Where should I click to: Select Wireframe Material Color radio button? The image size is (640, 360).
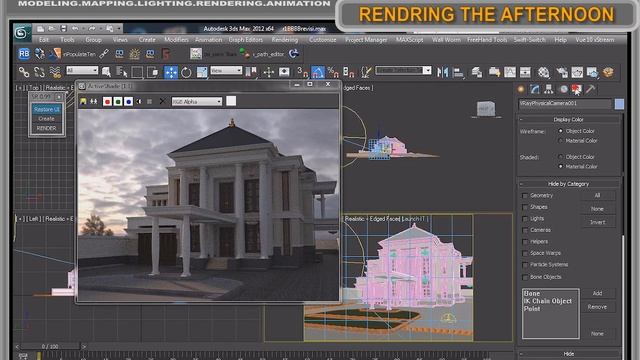[x=560, y=140]
